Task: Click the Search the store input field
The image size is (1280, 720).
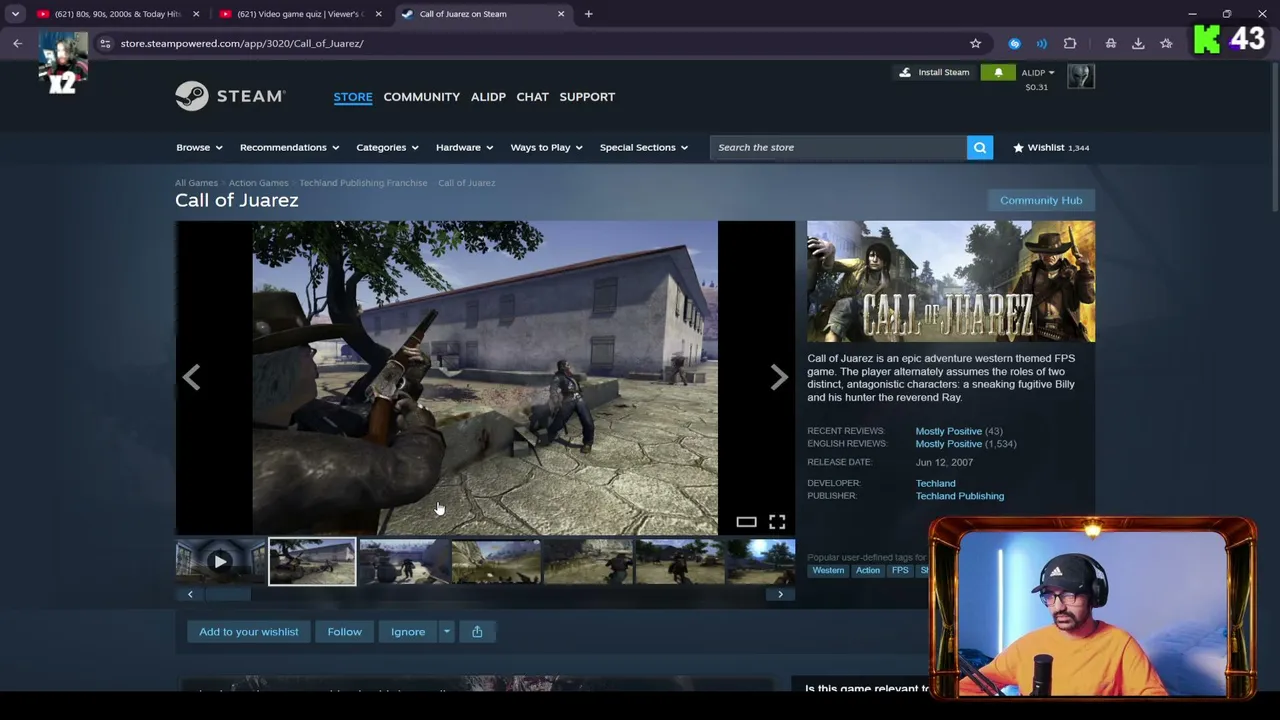Action: [838, 147]
